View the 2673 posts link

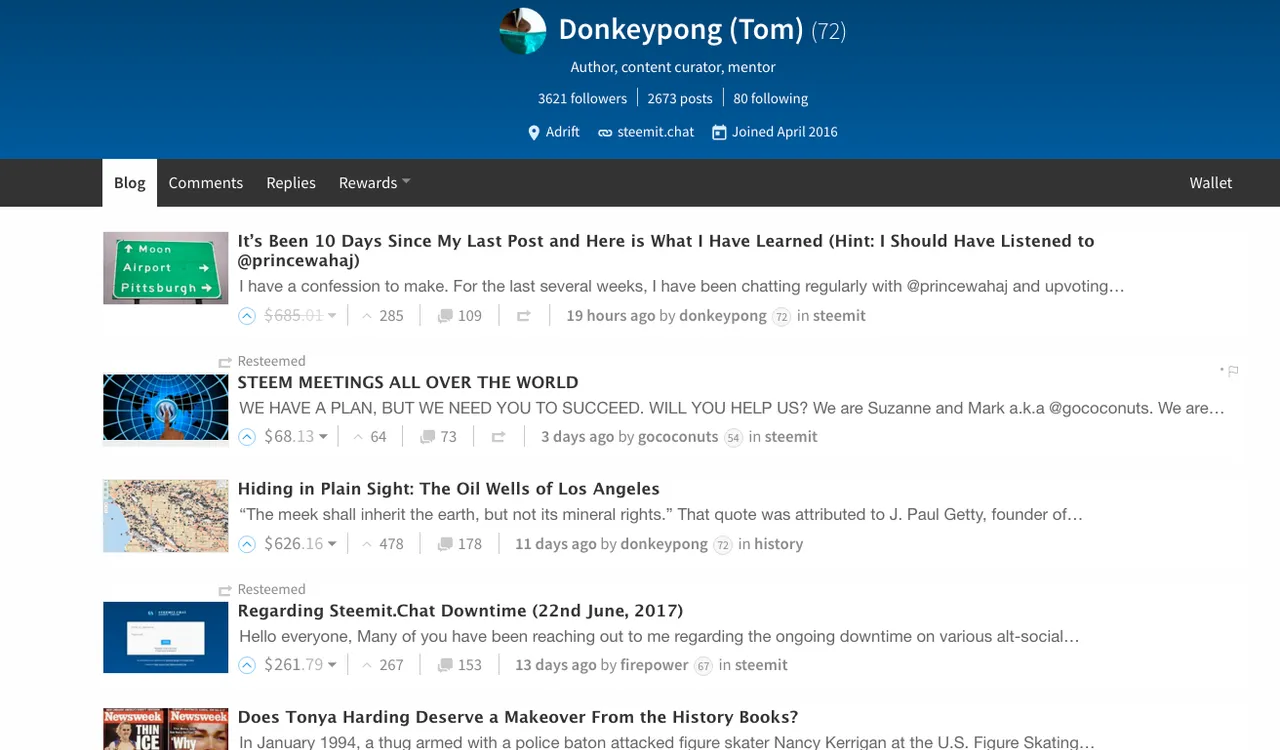(x=680, y=98)
